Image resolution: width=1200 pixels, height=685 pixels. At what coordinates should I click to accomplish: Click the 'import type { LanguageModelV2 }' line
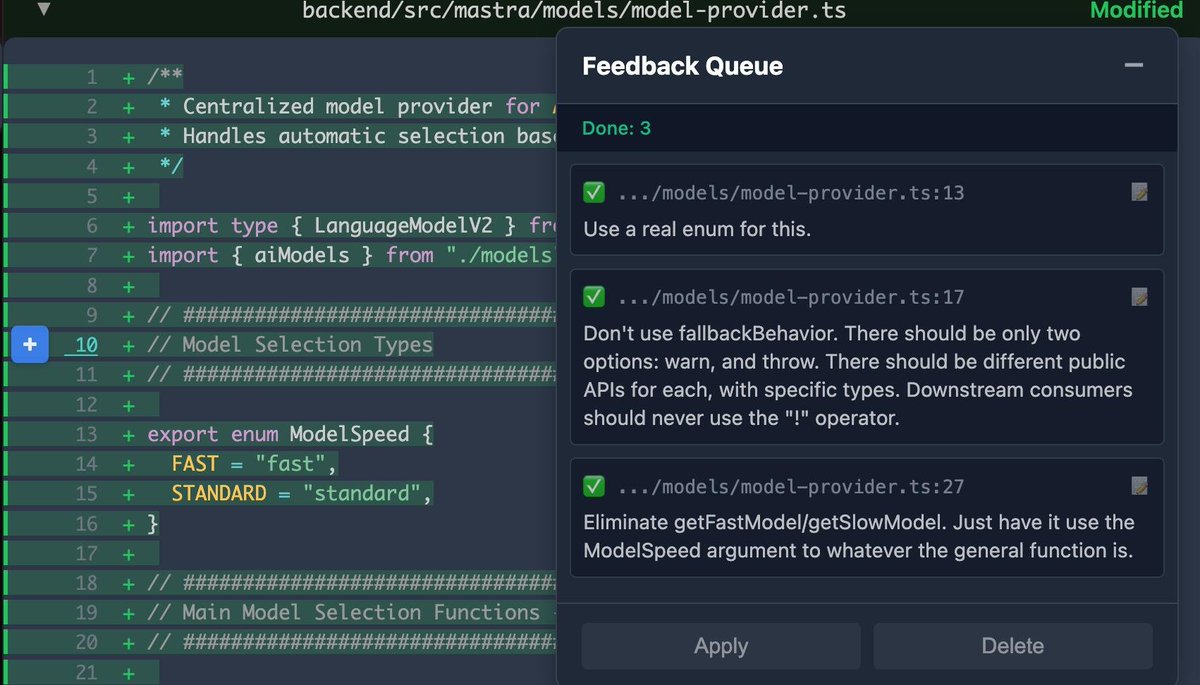[351, 226]
